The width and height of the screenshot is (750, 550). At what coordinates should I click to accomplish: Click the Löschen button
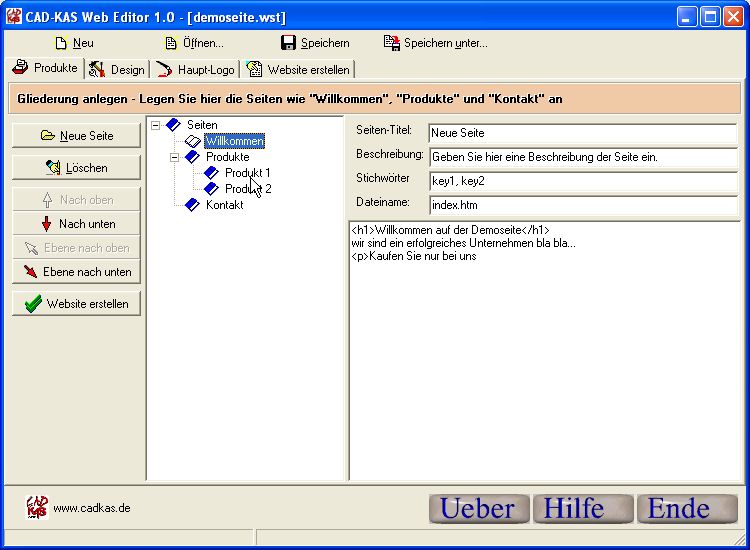click(x=77, y=168)
